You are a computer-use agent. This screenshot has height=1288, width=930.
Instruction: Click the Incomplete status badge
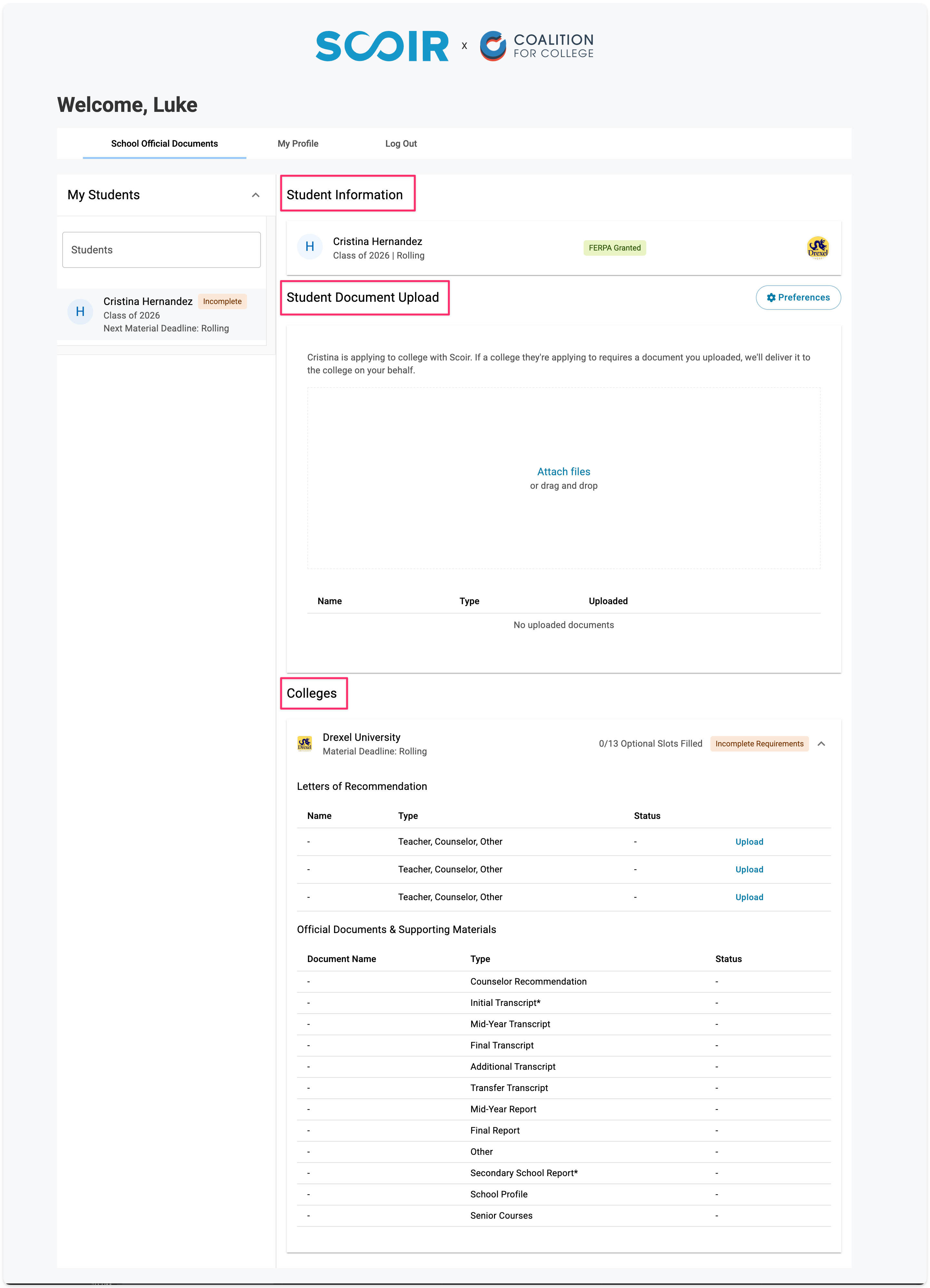(222, 301)
